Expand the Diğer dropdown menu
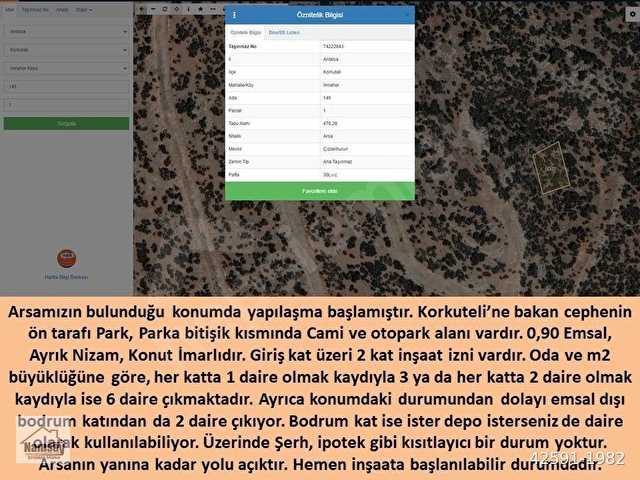This screenshot has height=480, width=640. point(84,9)
